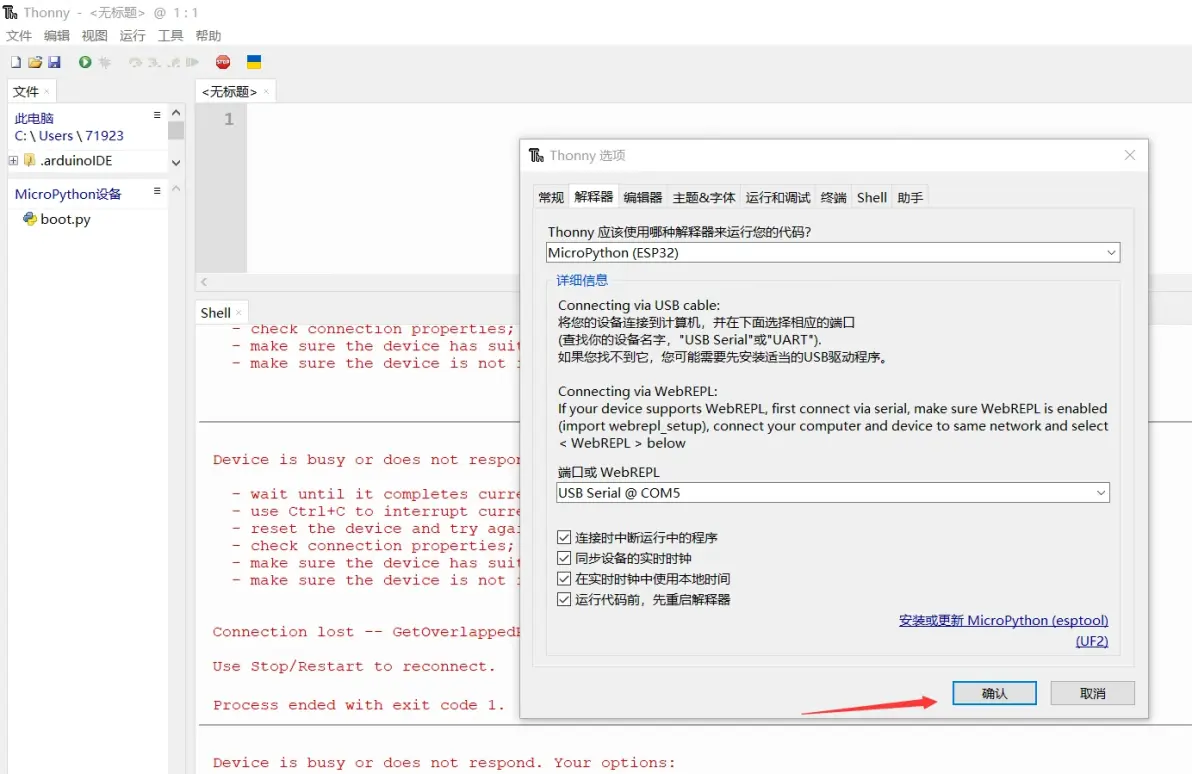Stop the backend with the red STOP icon

point(223,62)
